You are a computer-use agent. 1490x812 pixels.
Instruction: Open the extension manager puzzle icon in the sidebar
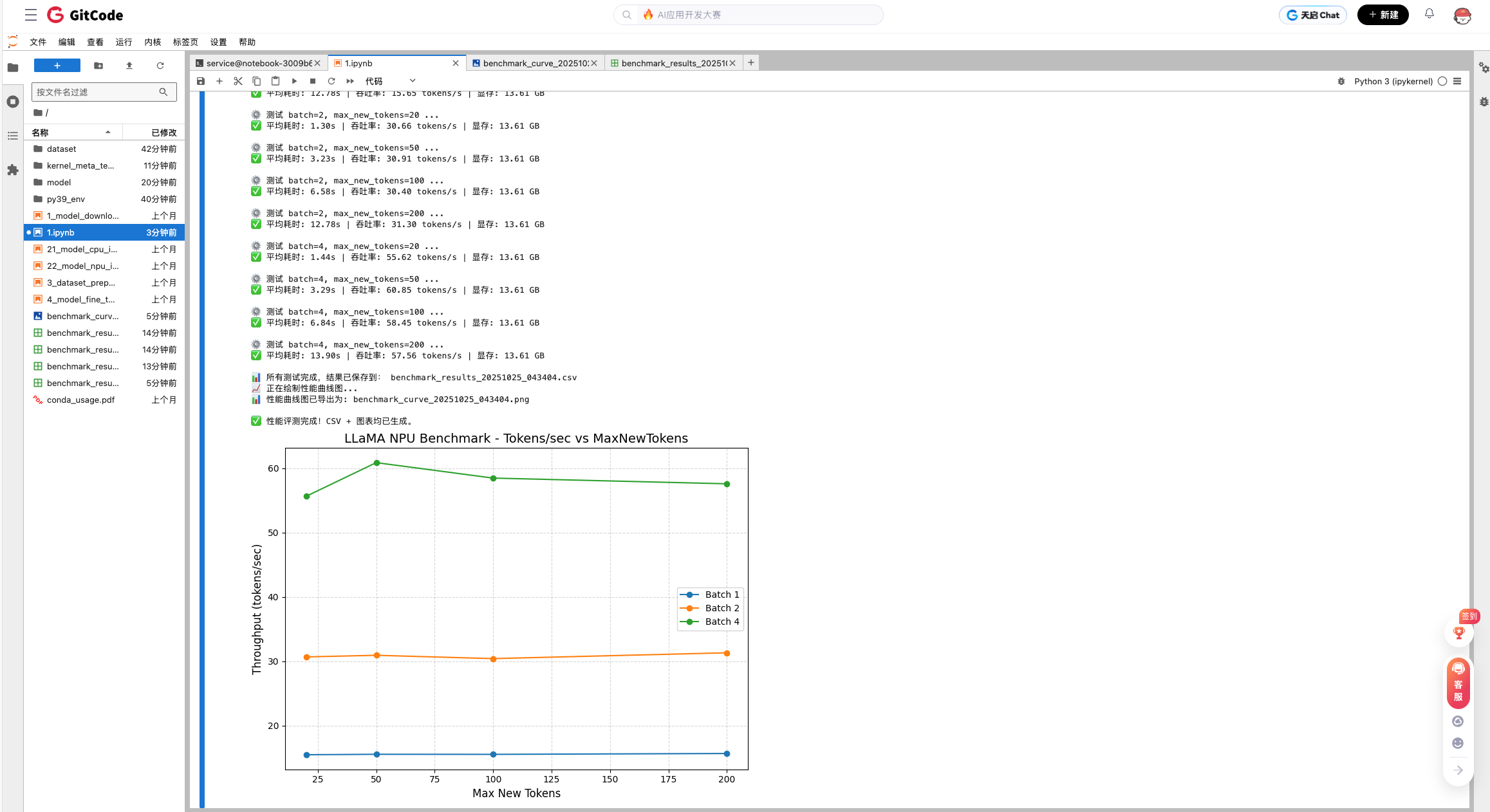click(x=13, y=170)
